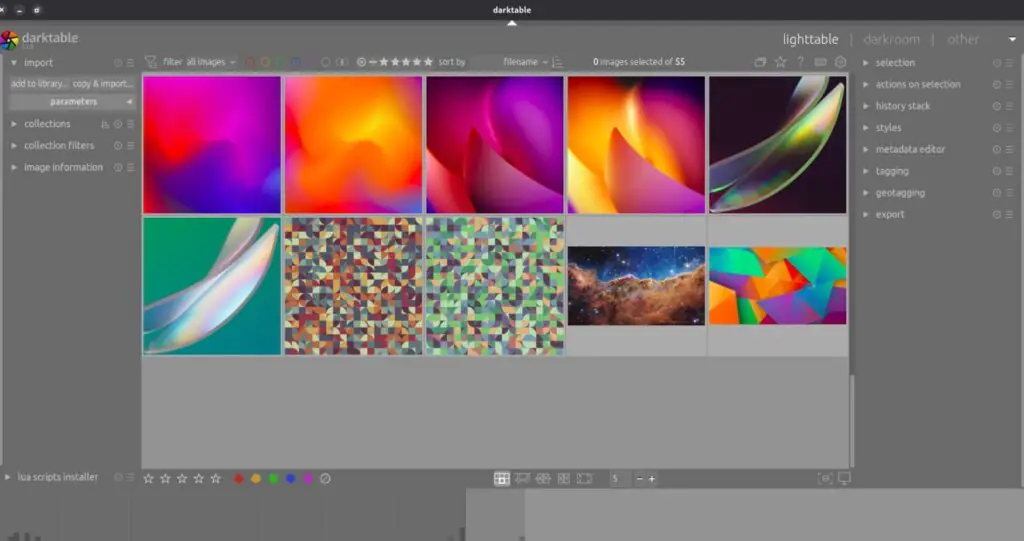
Task: Expand the metadata editor module
Action: 866,150
